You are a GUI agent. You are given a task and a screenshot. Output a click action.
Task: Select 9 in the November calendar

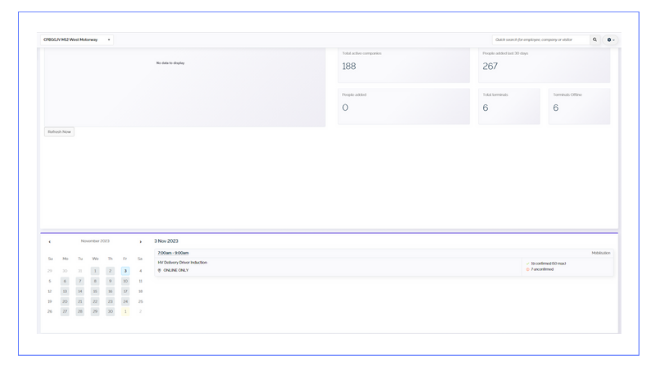point(110,281)
